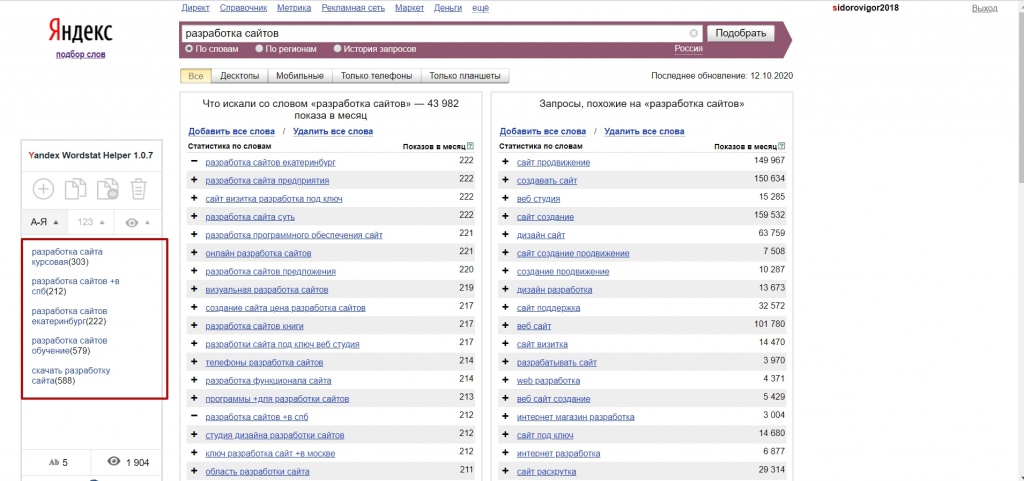The height and width of the screenshot is (481, 1024).
Task: Switch to the 'Мобильные' tab
Action: (x=299, y=76)
